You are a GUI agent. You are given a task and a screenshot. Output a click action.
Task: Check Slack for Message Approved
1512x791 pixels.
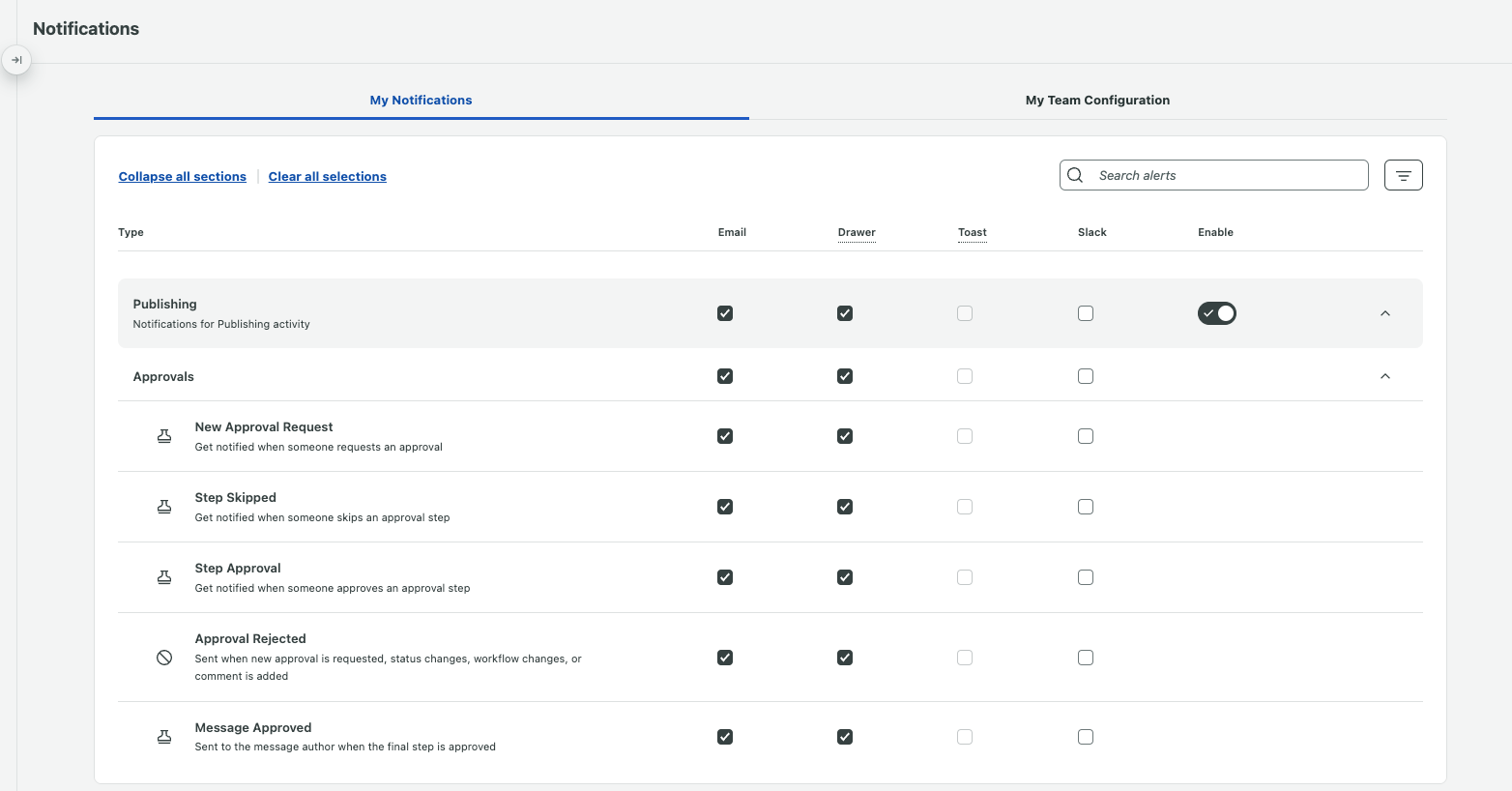pos(1086,737)
